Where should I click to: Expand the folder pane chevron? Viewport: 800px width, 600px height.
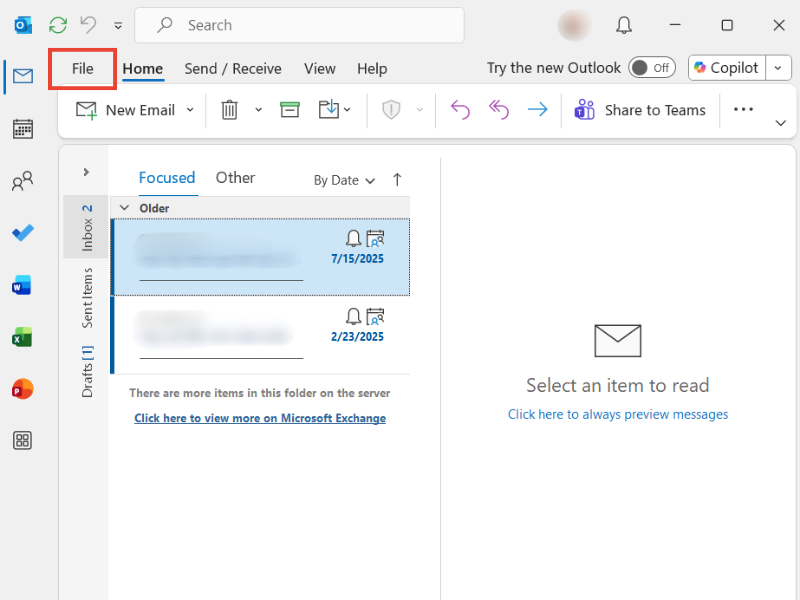[x=86, y=172]
